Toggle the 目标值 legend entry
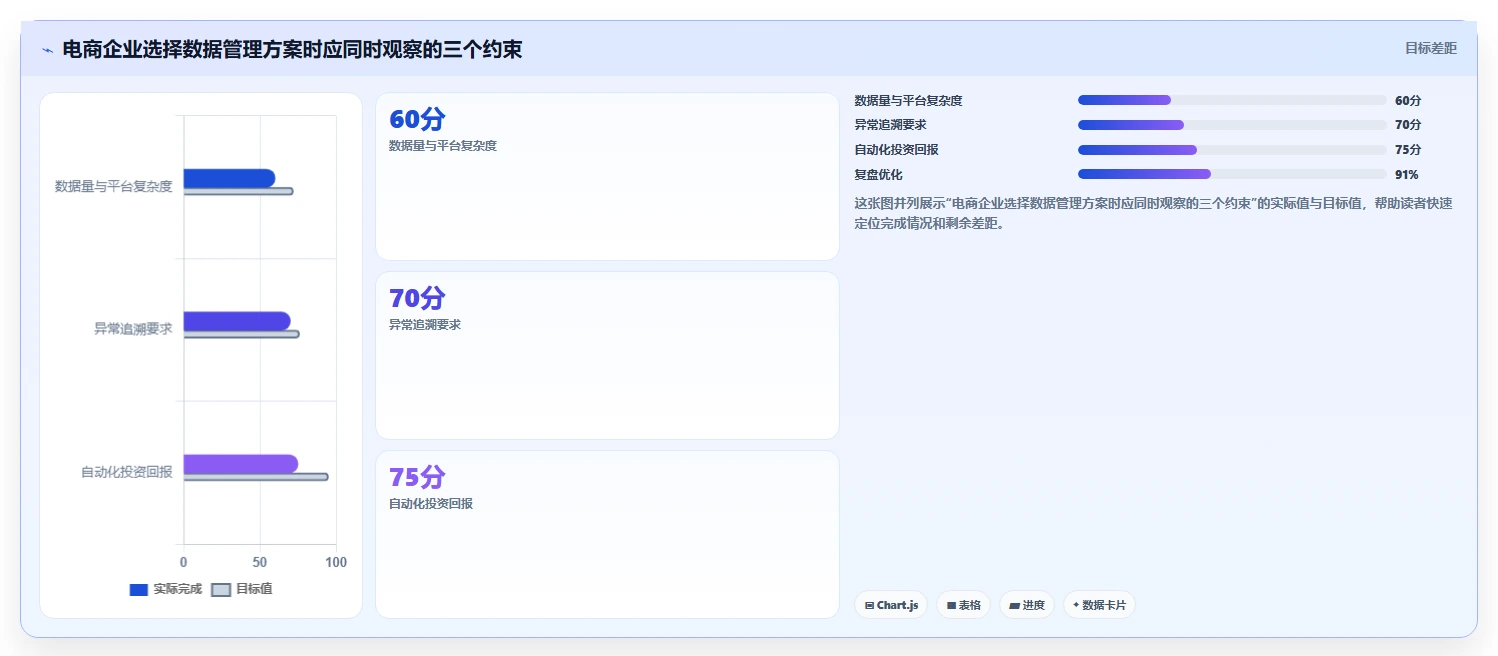 241,589
